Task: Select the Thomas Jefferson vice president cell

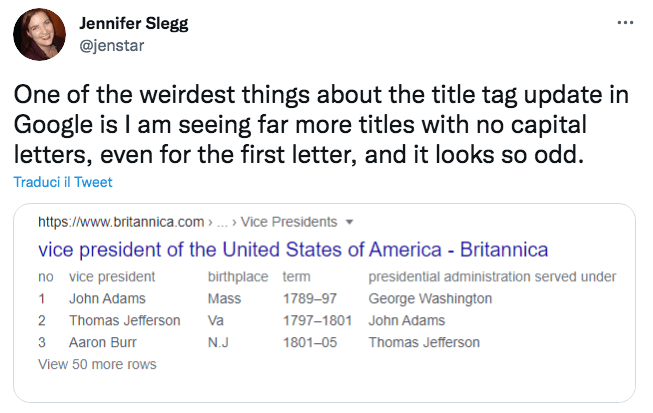Action: pos(125,321)
